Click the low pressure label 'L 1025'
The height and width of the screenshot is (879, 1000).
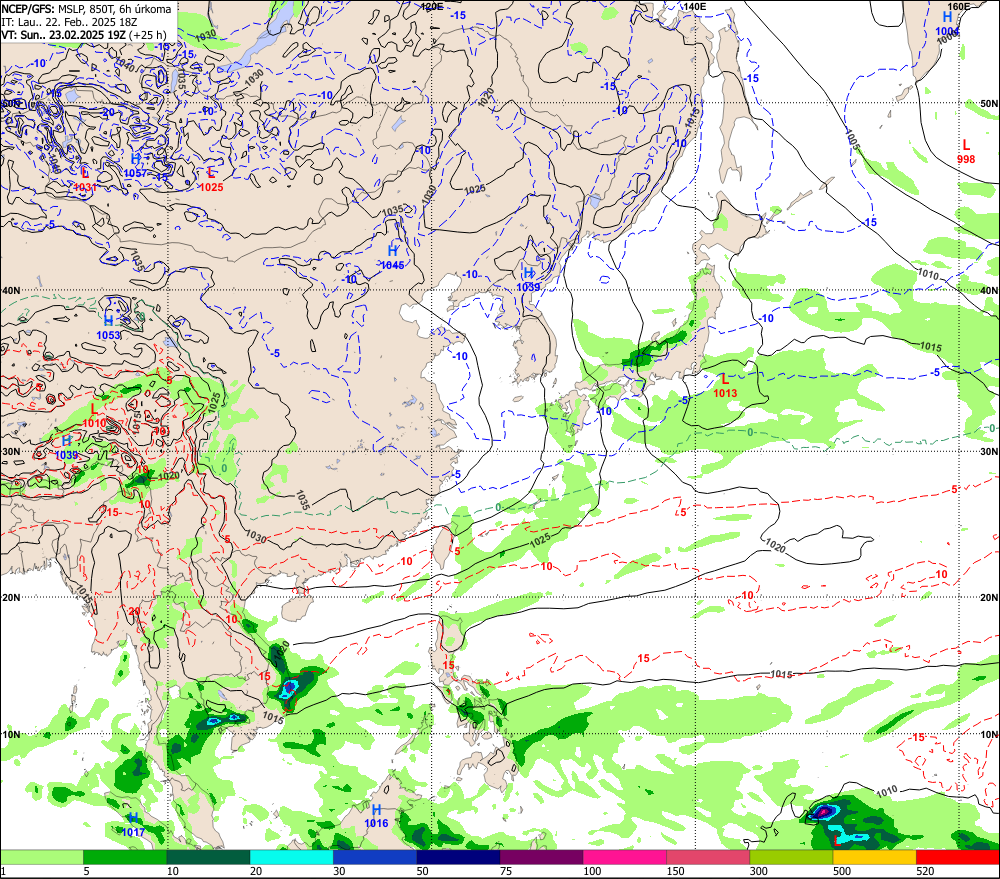(x=211, y=179)
